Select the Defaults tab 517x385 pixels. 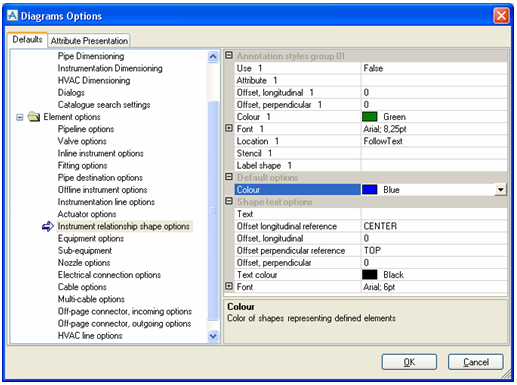[x=27, y=39]
